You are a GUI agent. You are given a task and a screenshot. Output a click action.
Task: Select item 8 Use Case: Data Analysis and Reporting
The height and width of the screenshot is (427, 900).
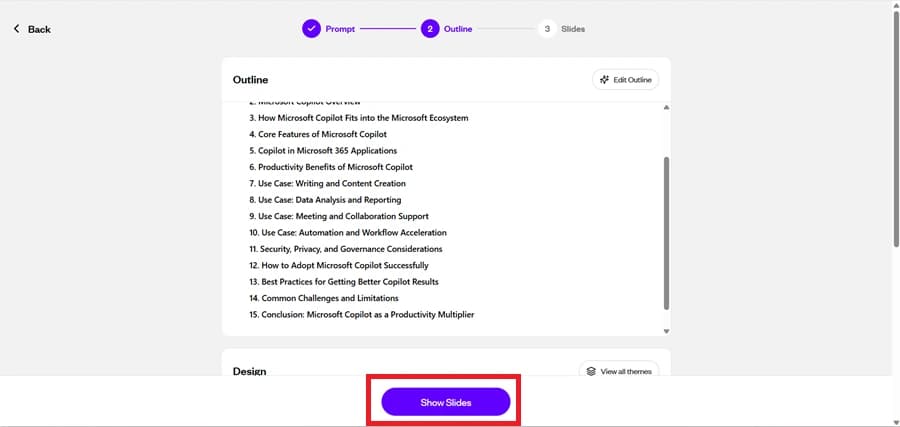(325, 200)
